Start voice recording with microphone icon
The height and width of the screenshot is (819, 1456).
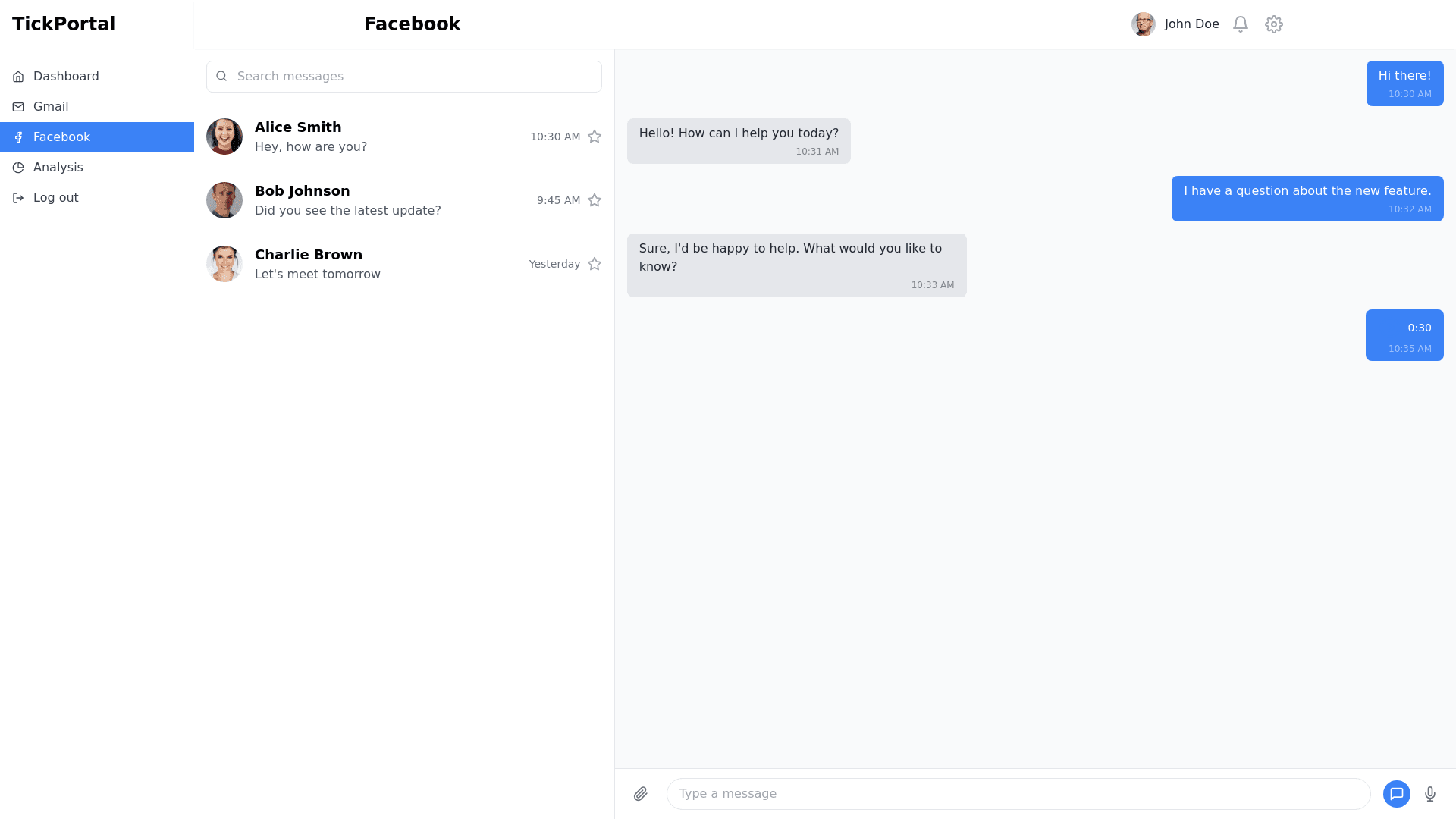[x=1430, y=794]
